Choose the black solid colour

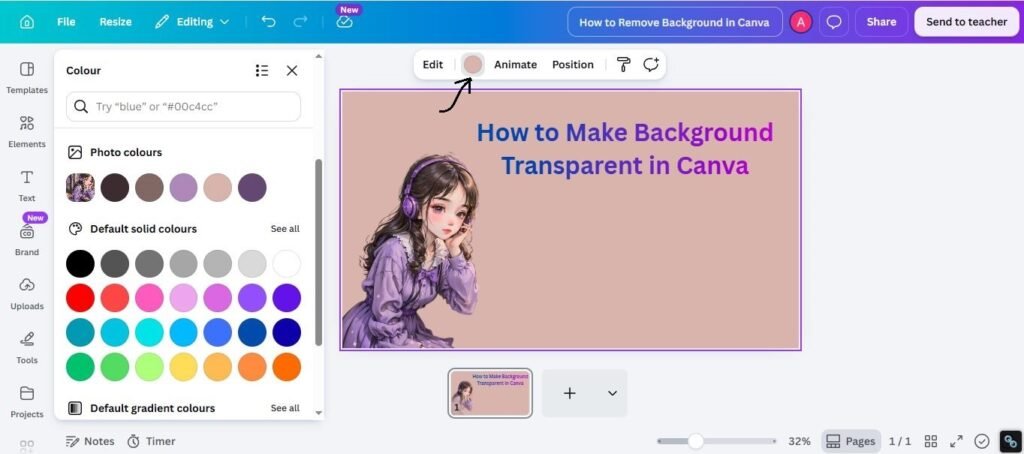pos(80,264)
